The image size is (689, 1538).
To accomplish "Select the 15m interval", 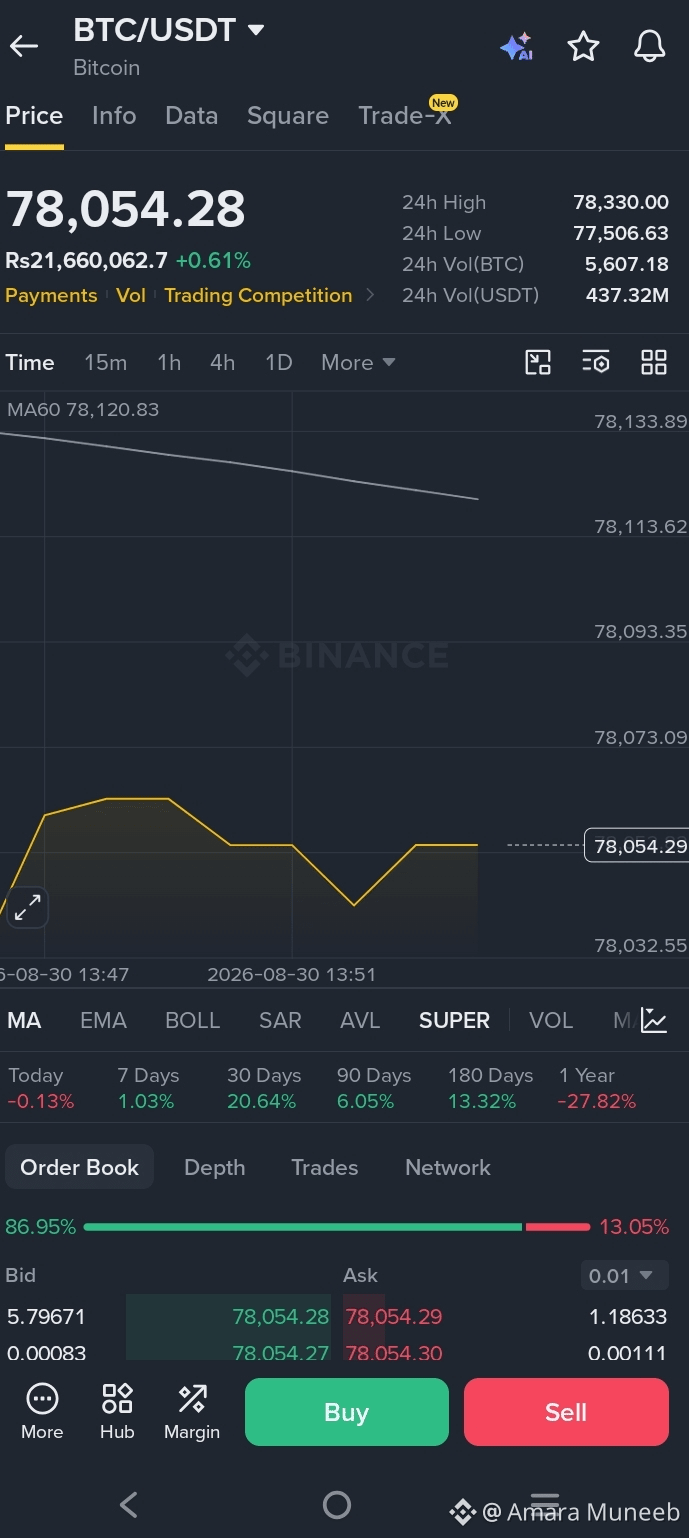I will [x=105, y=362].
